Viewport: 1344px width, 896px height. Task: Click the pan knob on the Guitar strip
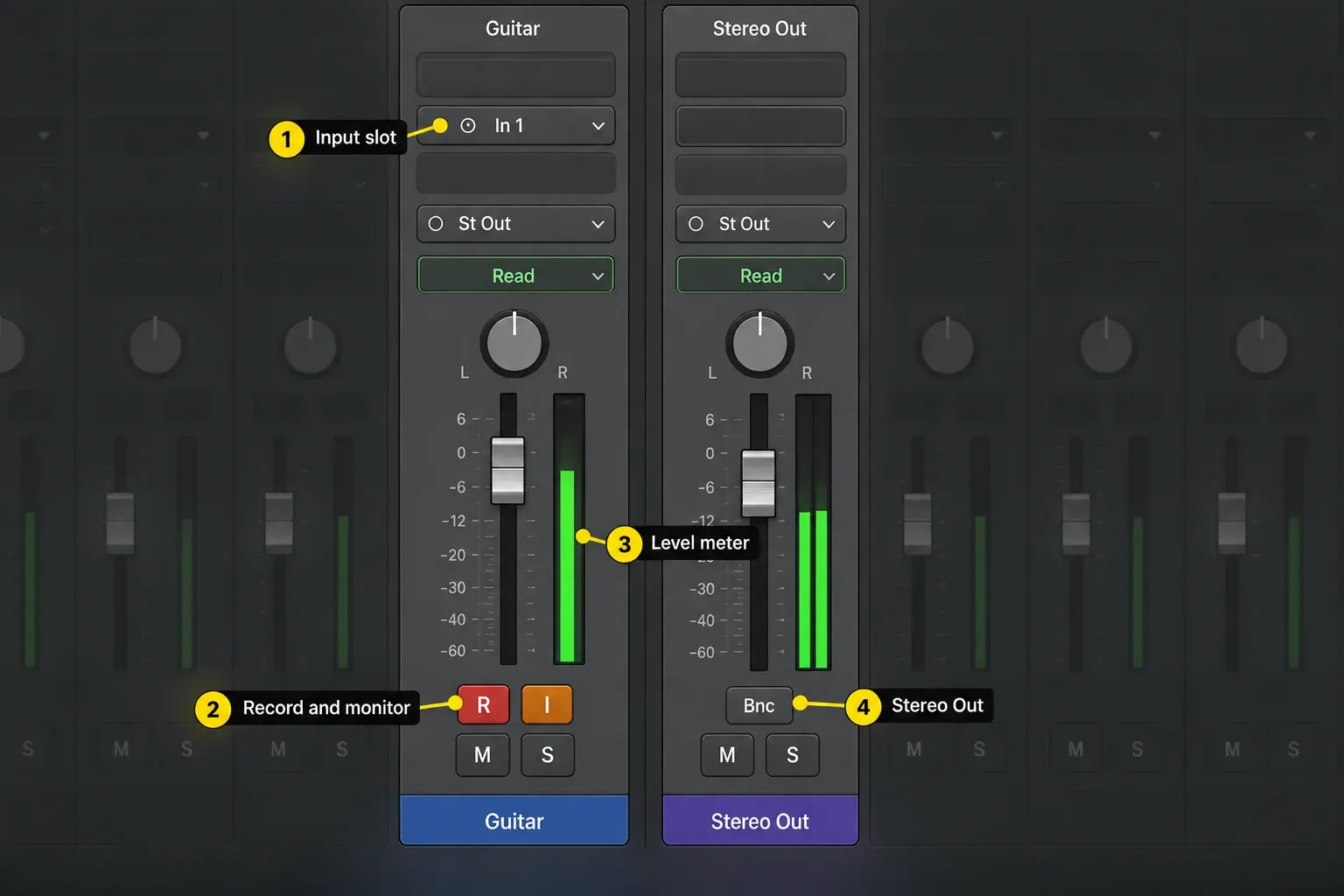point(514,343)
